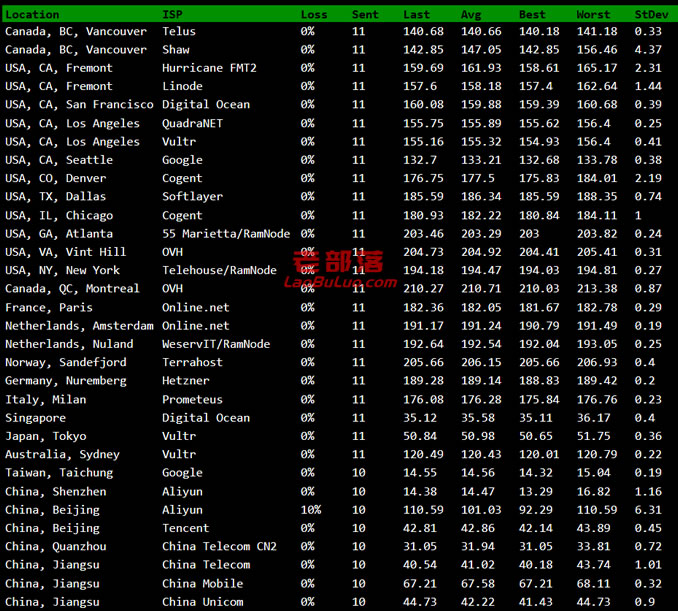Click the Worst value '156.46'
This screenshot has width=678, height=611.
point(597,50)
